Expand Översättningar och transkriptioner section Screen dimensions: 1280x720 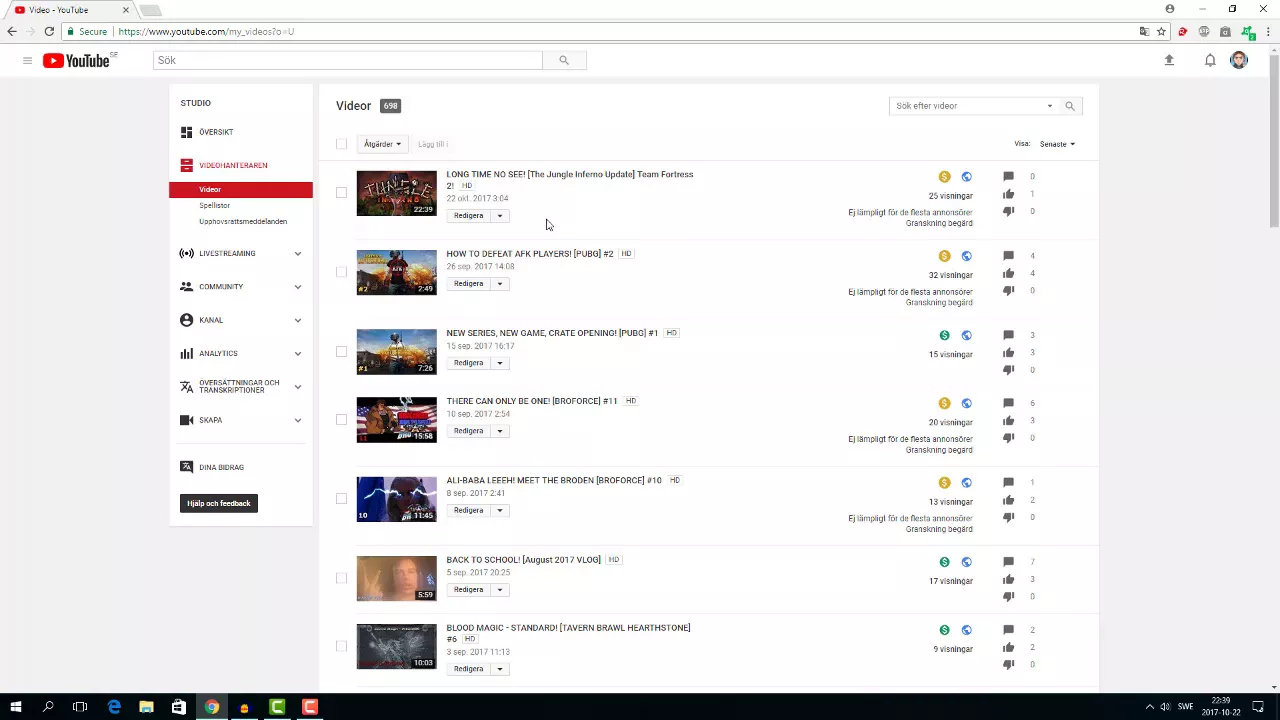297,387
